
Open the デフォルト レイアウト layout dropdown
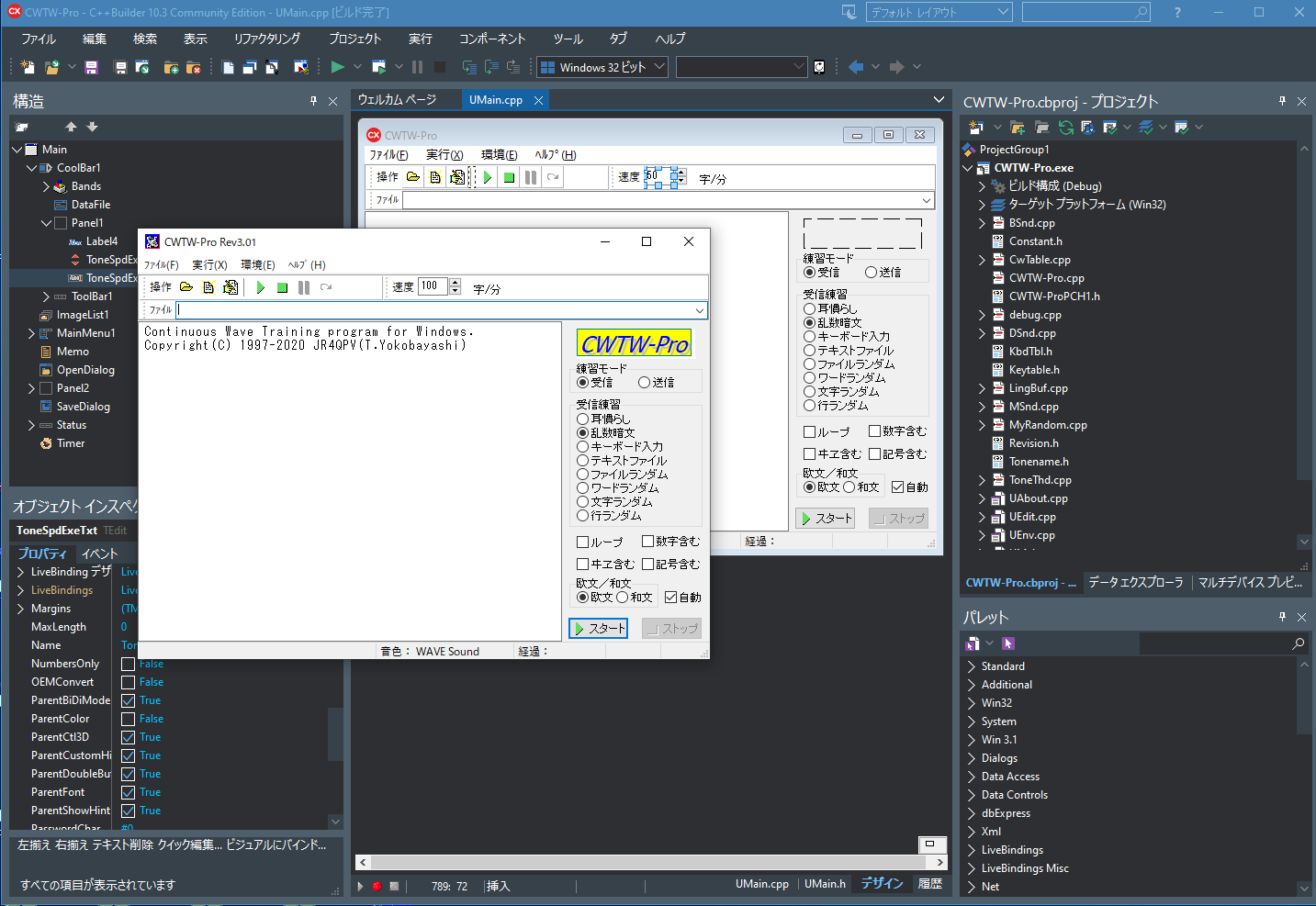tap(938, 12)
